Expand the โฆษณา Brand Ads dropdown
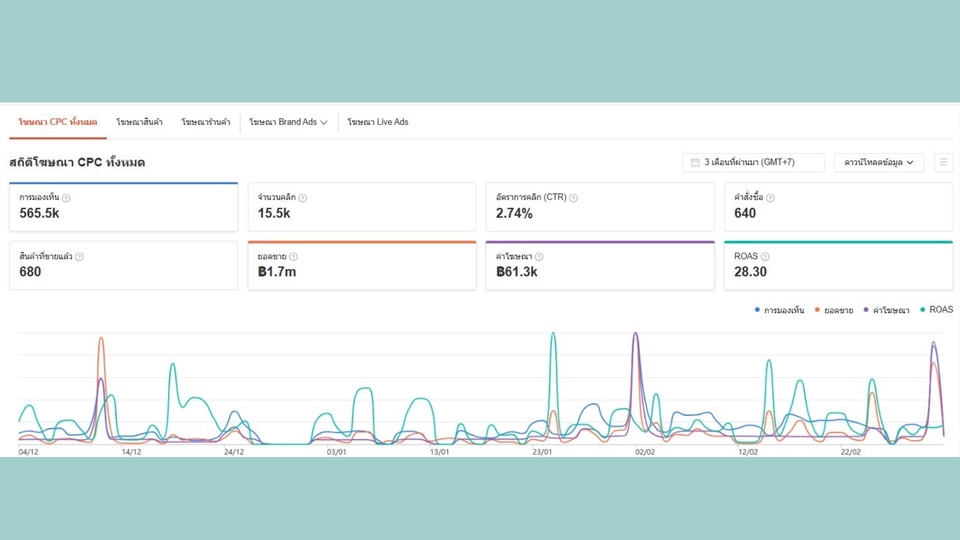Screen dimensions: 960x540 (x=288, y=122)
